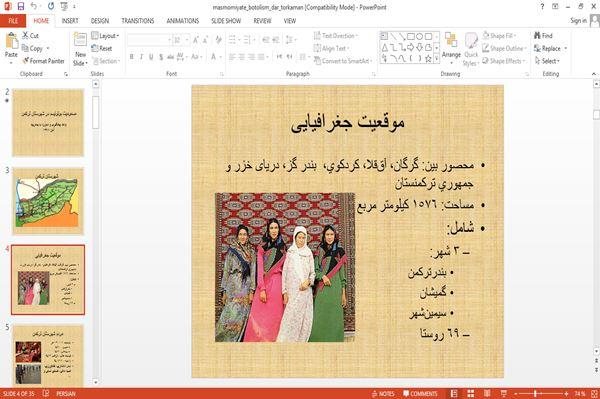Open the font color dropdown

[x=220, y=57]
